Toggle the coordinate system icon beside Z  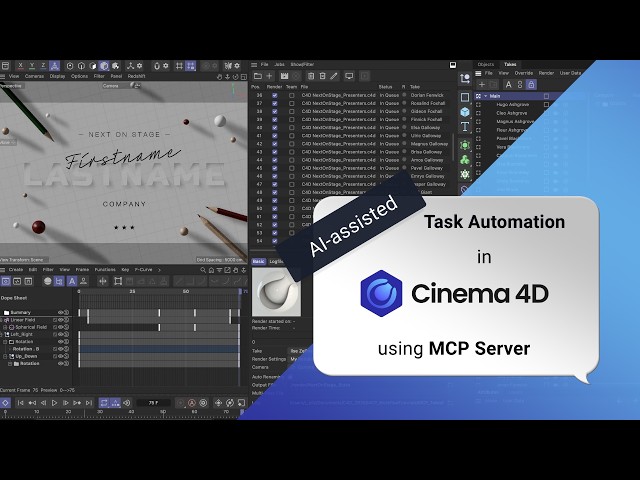point(54,66)
